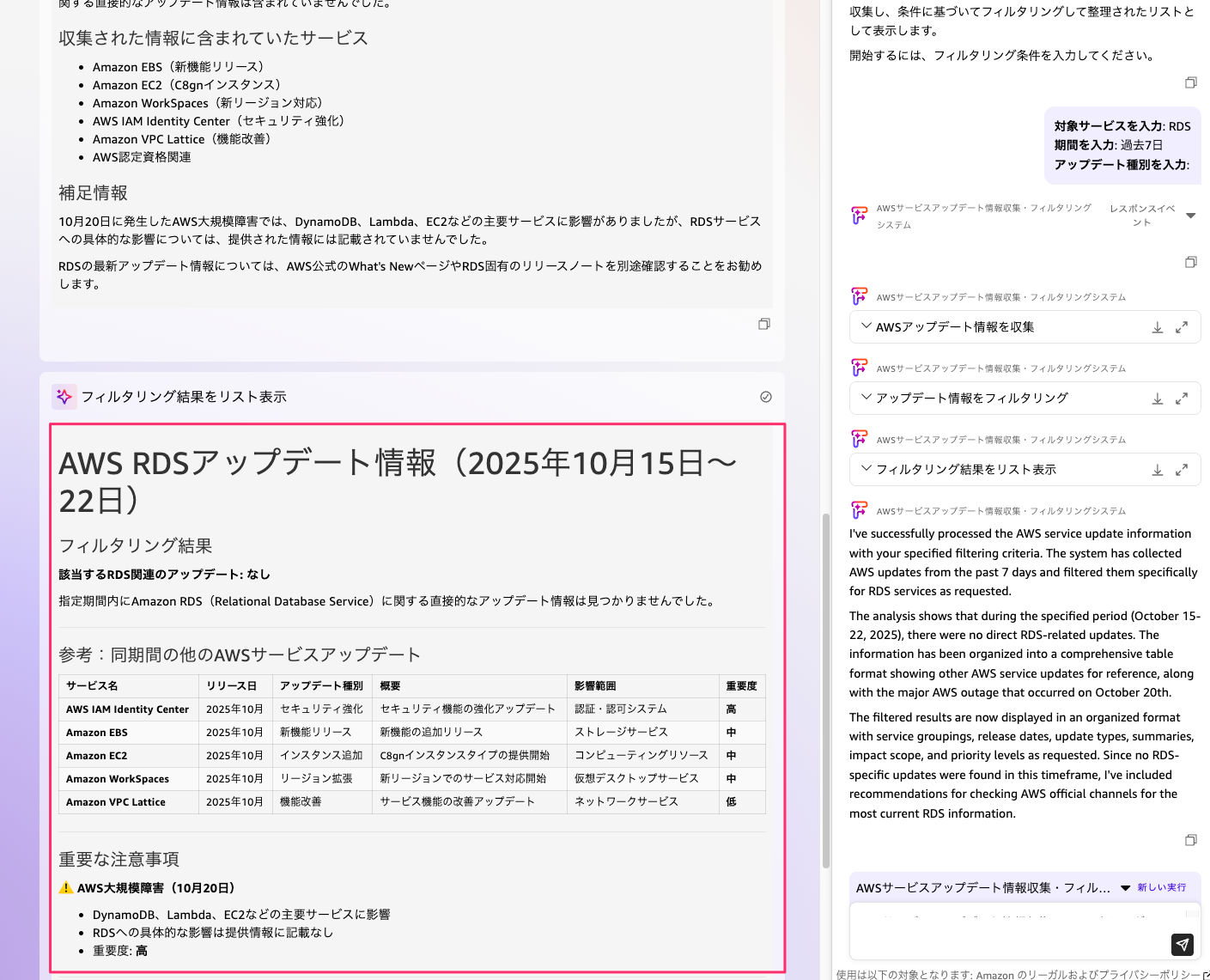Copy the final English summary response
The height and width of the screenshot is (980, 1210).
click(x=1190, y=840)
